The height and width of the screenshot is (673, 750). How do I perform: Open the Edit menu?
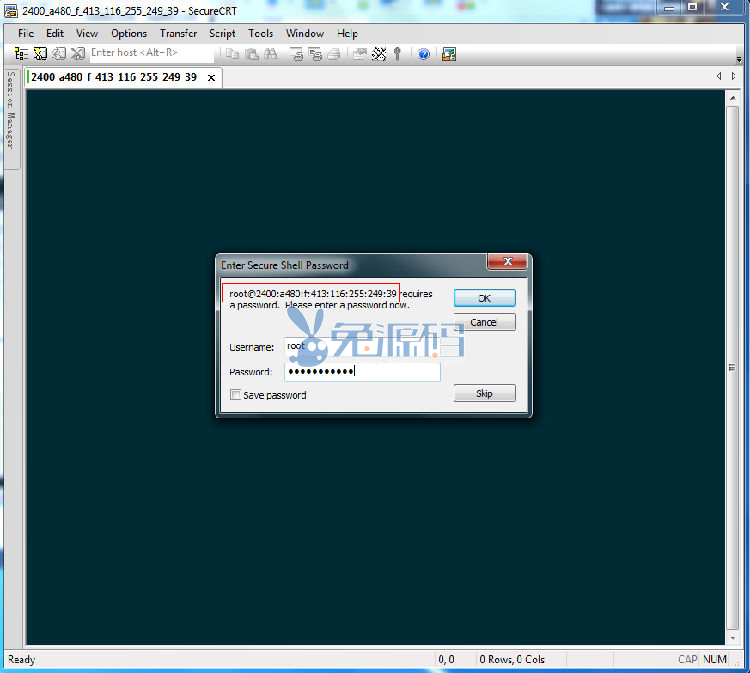55,33
